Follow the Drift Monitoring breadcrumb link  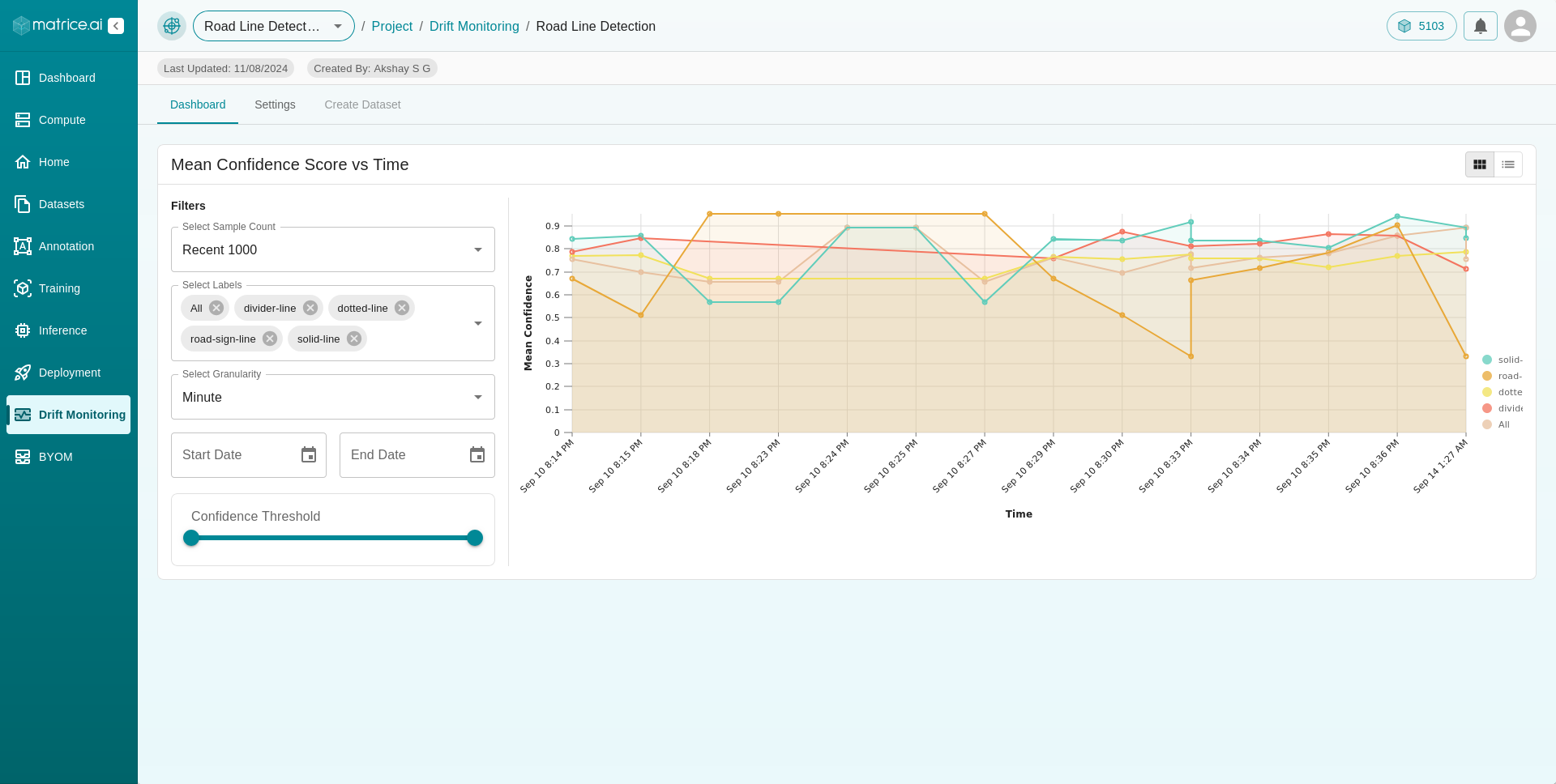(474, 26)
